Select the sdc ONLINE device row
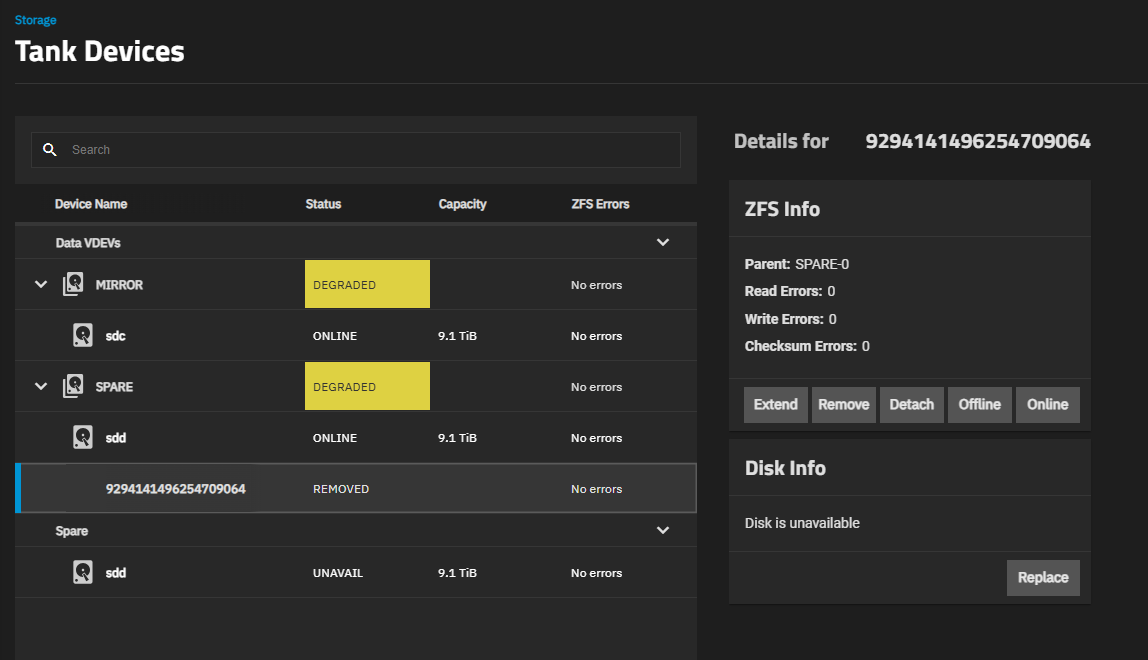 [x=356, y=336]
